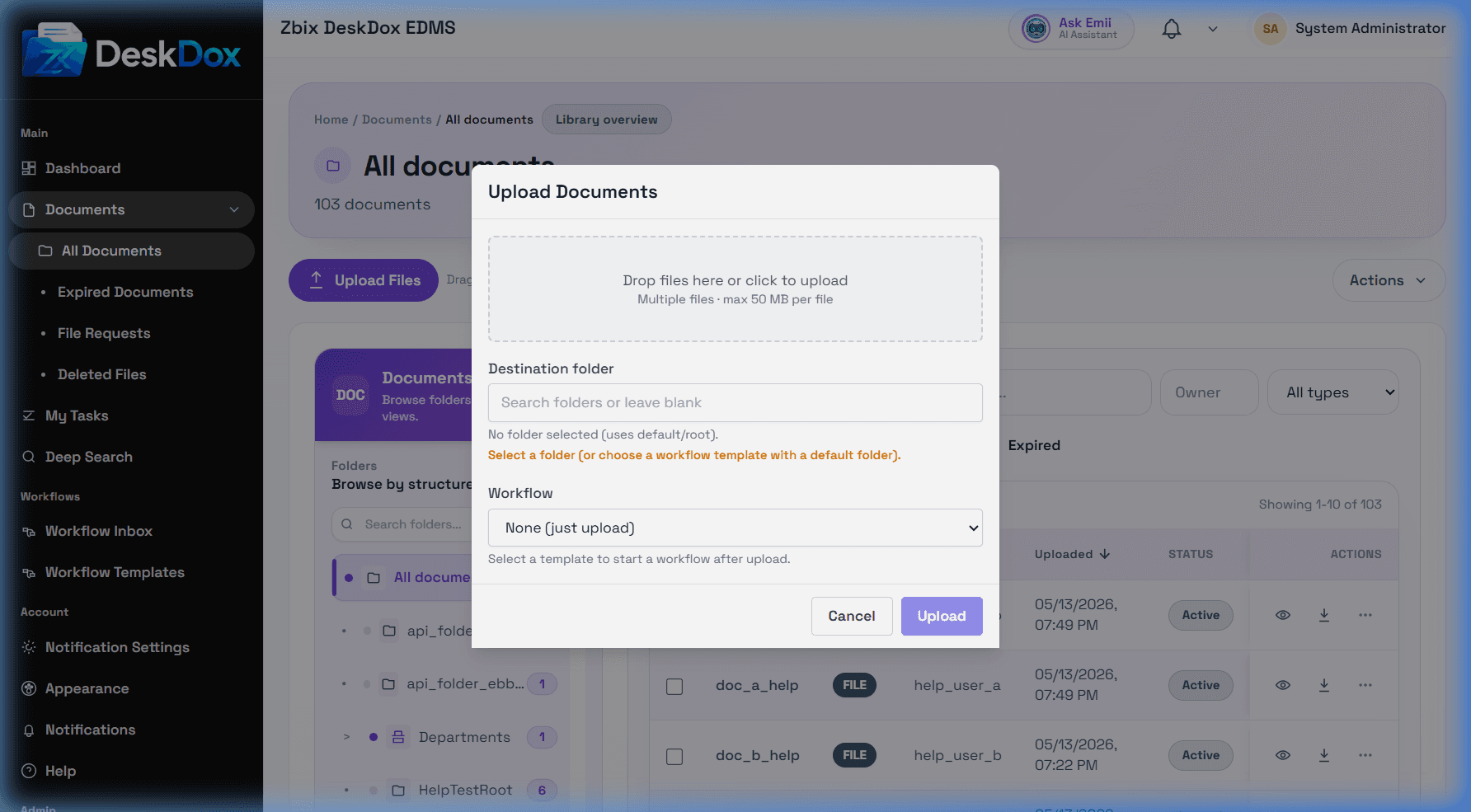This screenshot has height=812, width=1471.
Task: Open more actions for doc_a_help
Action: [1365, 685]
